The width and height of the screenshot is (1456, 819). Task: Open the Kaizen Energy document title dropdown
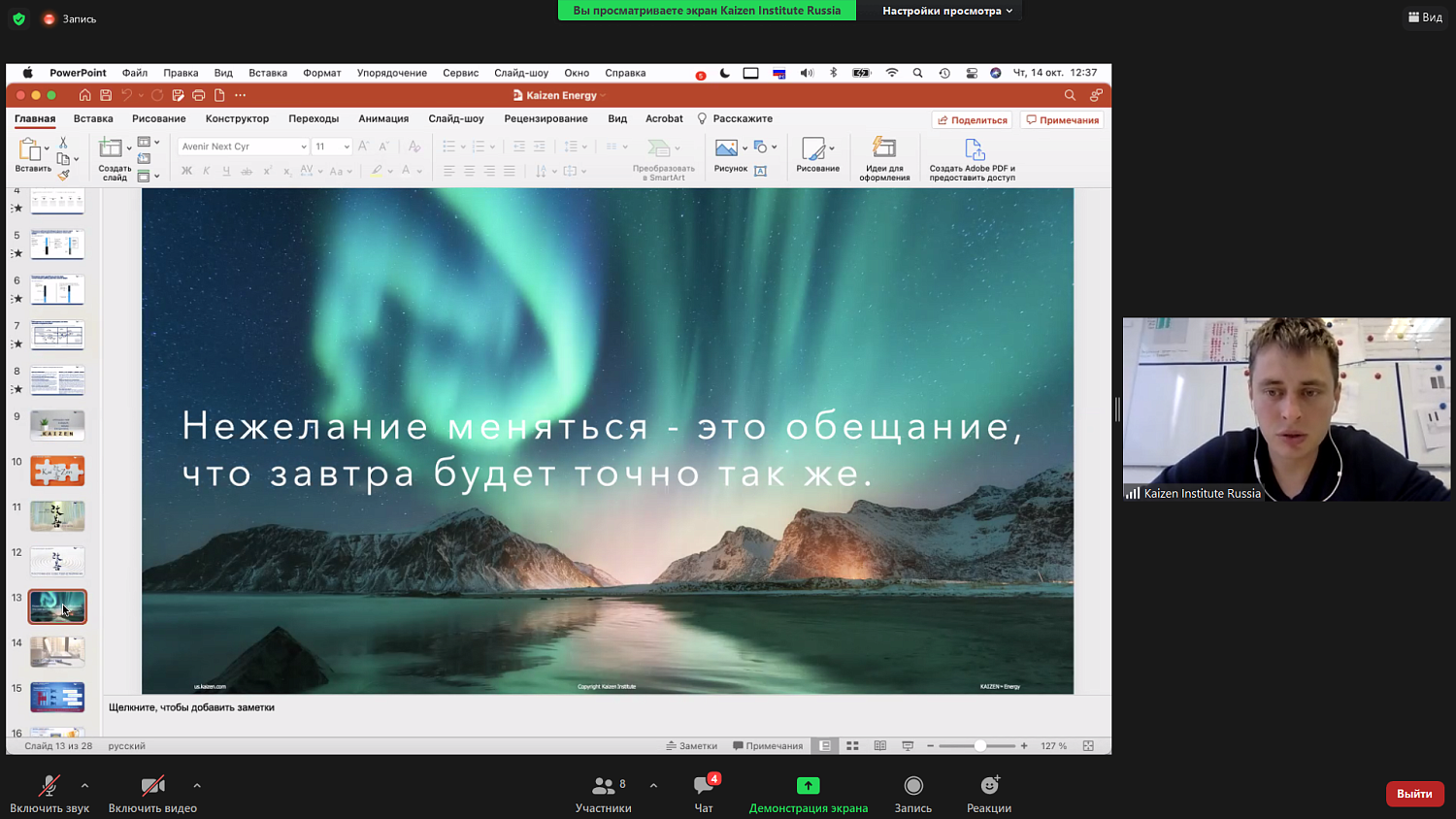[603, 95]
